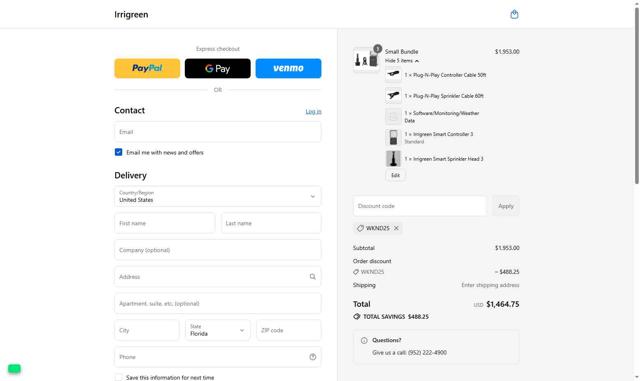Screen dimensions: 640x381
Task: Click the phone field help question icon
Action: pyautogui.click(x=313, y=357)
